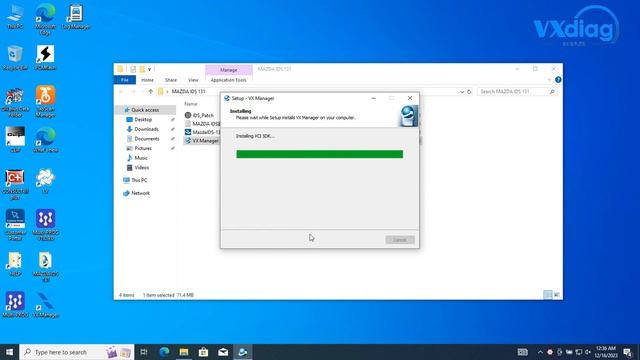Click the network icon in system tray
The height and width of the screenshot is (360, 640).
click(579, 352)
